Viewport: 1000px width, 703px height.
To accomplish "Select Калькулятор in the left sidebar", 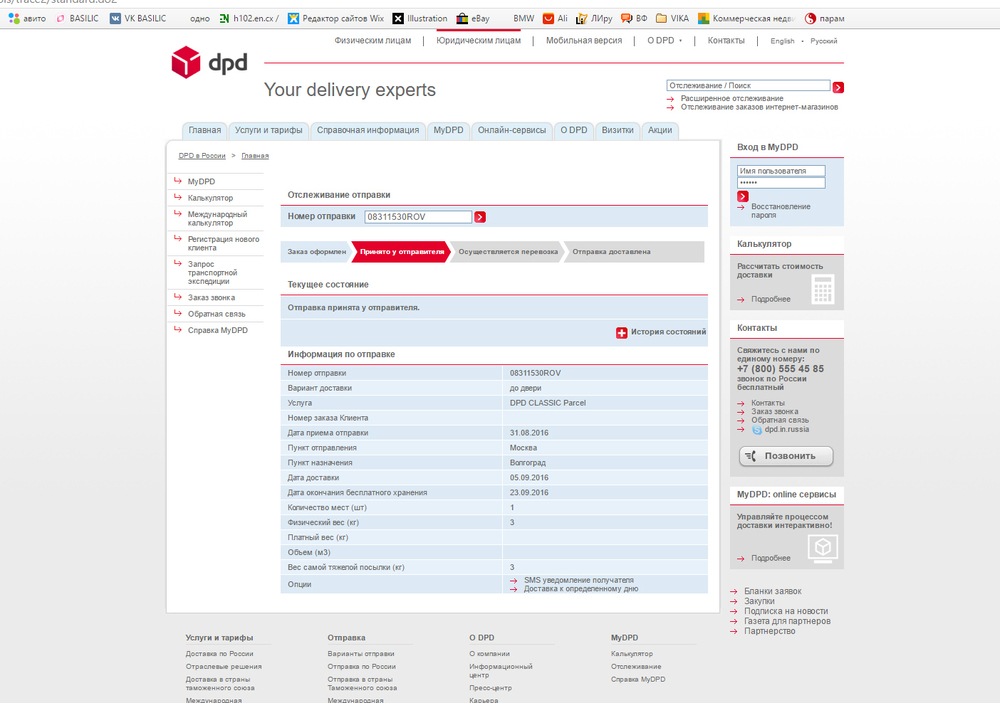I will 210,198.
